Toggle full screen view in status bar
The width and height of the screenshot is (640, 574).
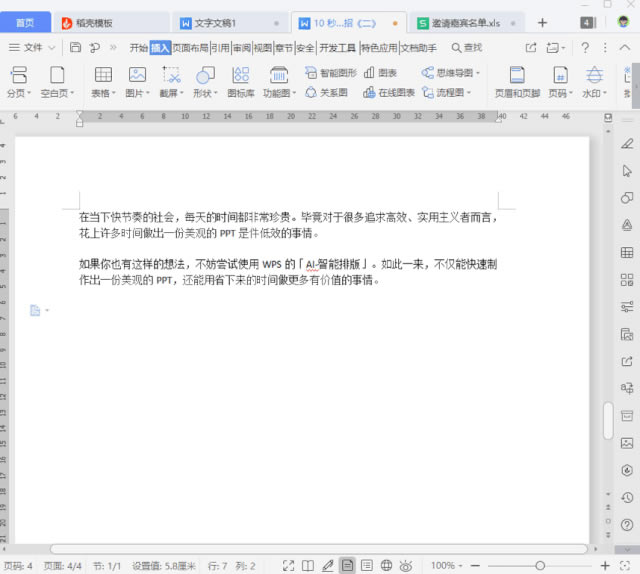pos(289,565)
